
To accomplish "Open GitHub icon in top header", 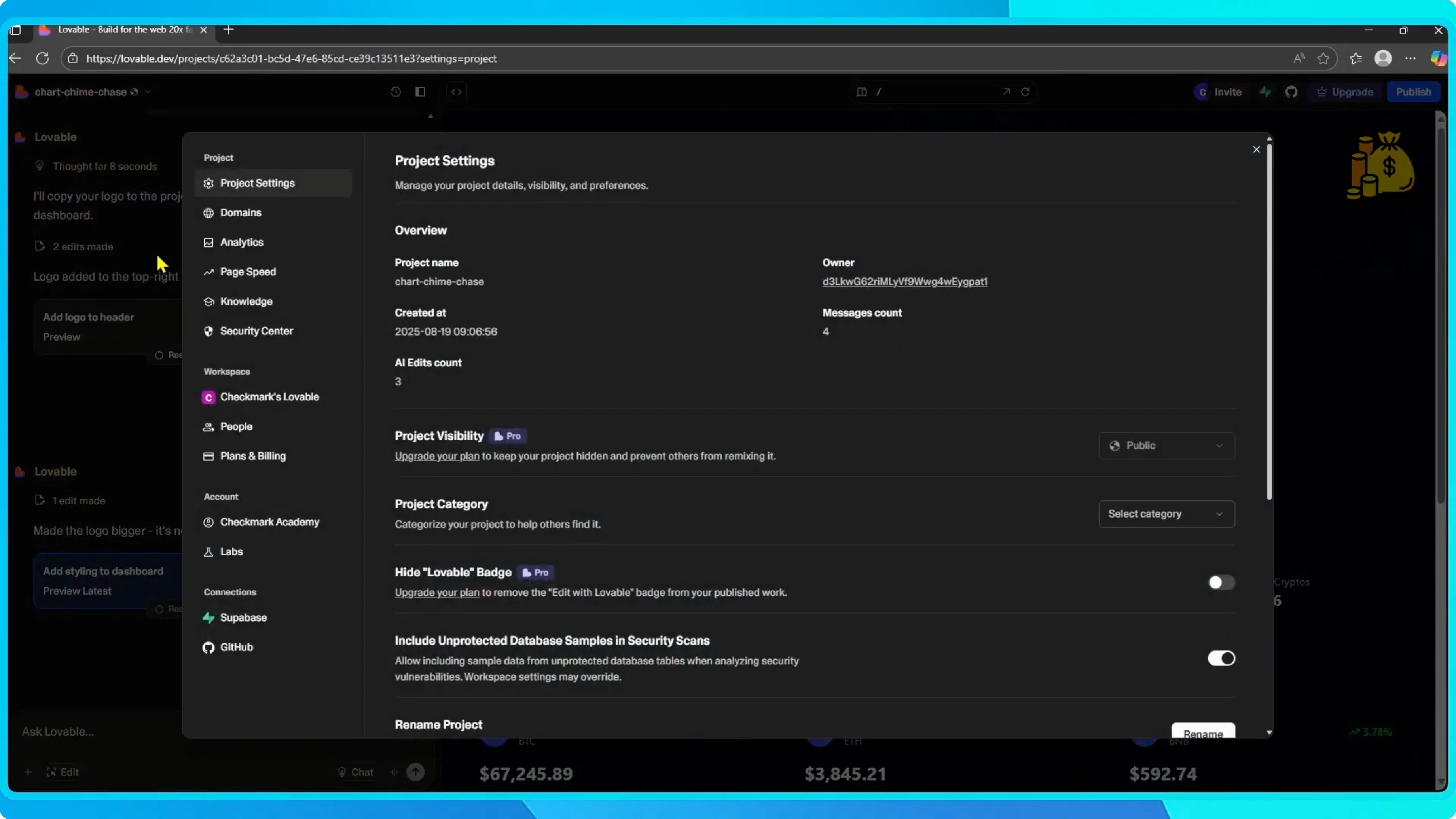I will 1291,91.
